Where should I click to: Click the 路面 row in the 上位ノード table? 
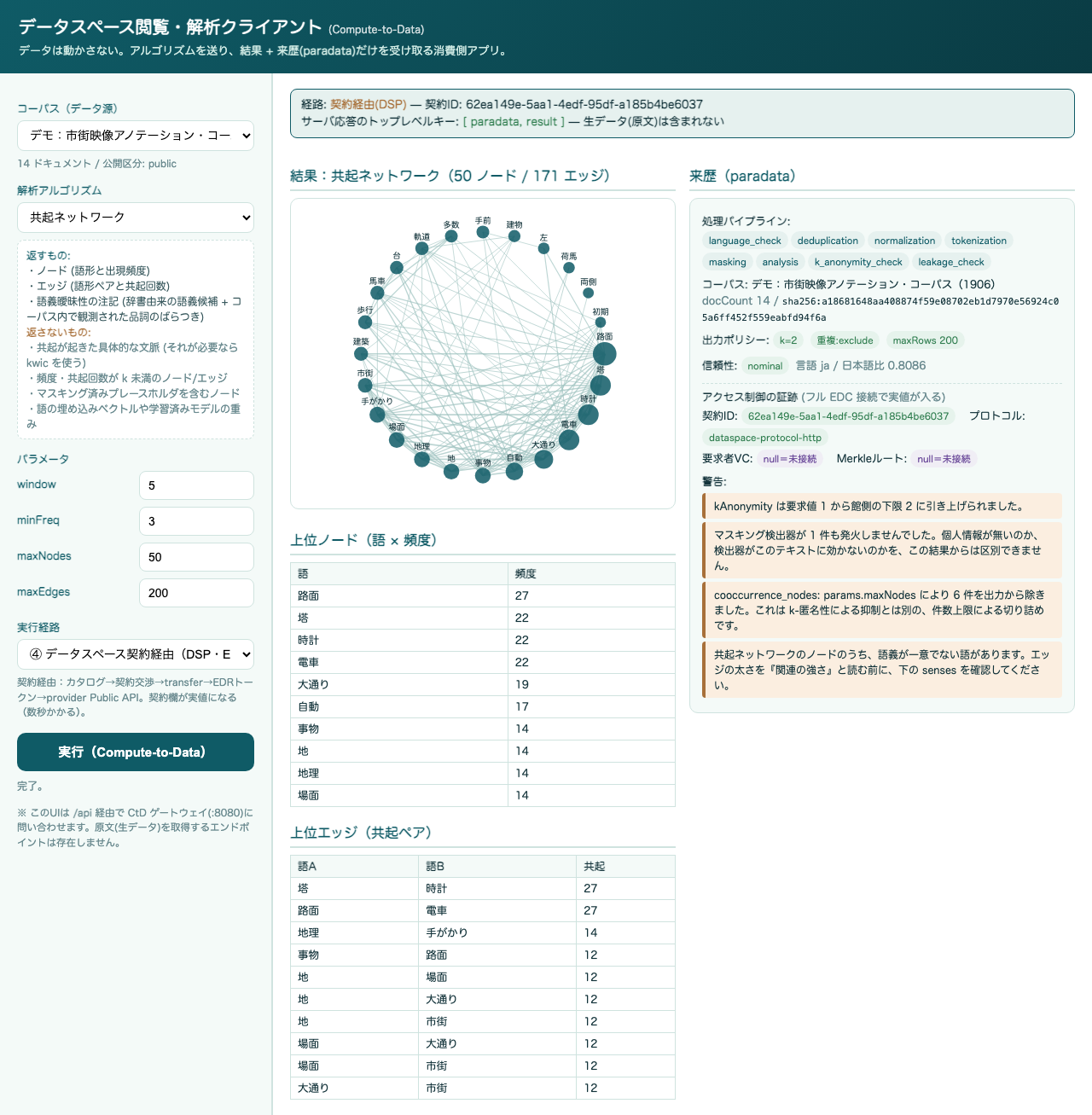[483, 595]
